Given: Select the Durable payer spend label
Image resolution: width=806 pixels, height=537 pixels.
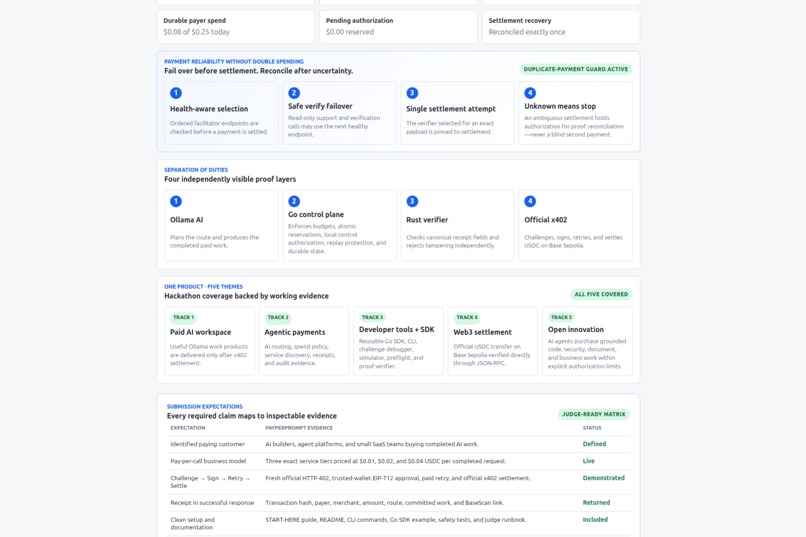Looking at the screenshot, I should pos(194,21).
